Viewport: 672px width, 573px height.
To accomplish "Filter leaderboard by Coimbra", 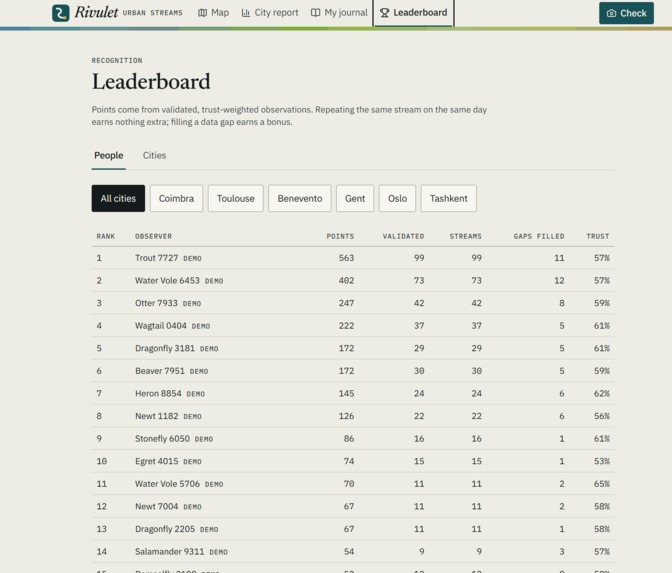I will tap(176, 198).
